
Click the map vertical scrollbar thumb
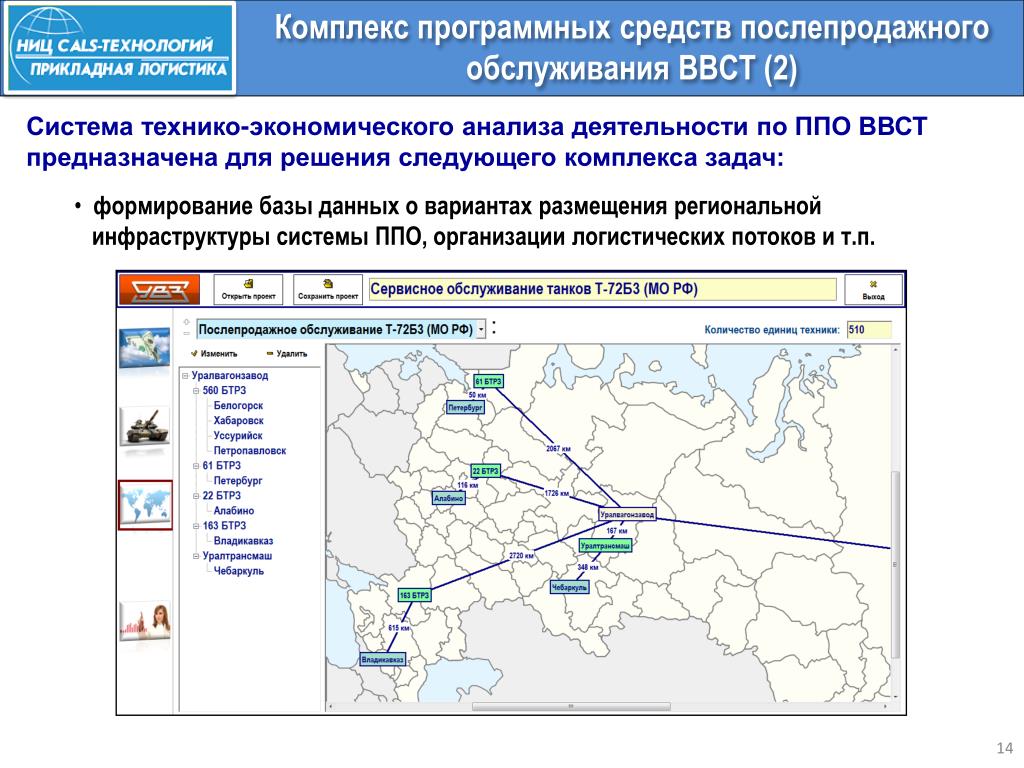pyautogui.click(x=895, y=565)
